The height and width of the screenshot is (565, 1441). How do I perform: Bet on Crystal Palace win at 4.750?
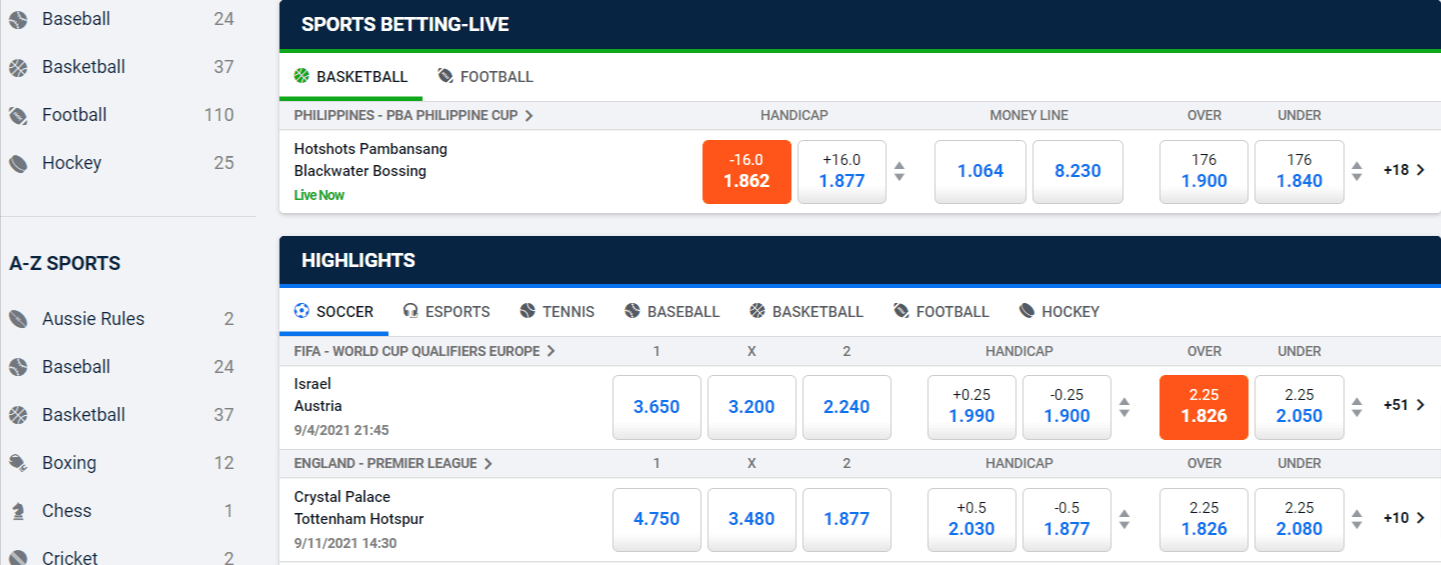pyautogui.click(x=657, y=519)
